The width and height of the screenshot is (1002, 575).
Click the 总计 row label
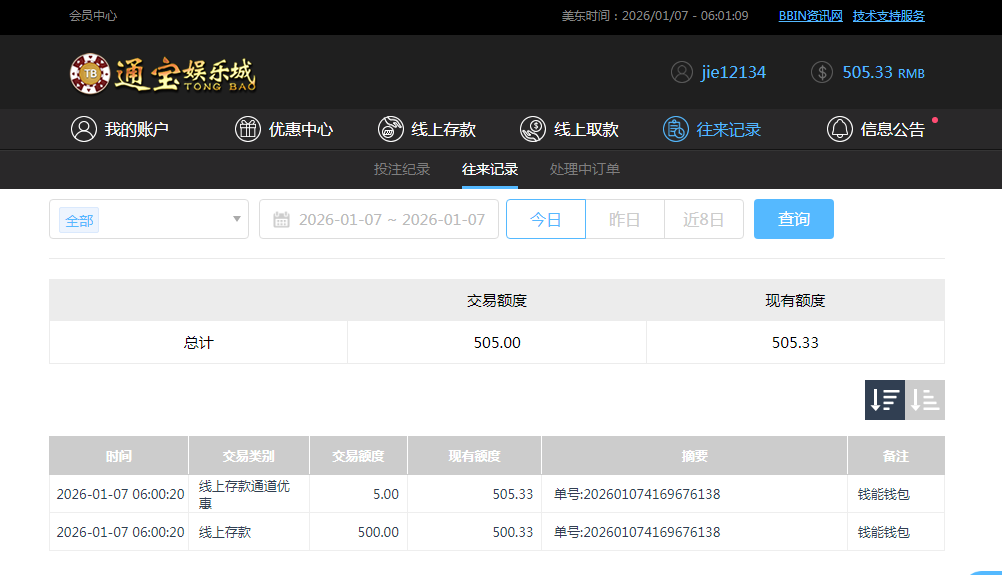[x=198, y=342]
